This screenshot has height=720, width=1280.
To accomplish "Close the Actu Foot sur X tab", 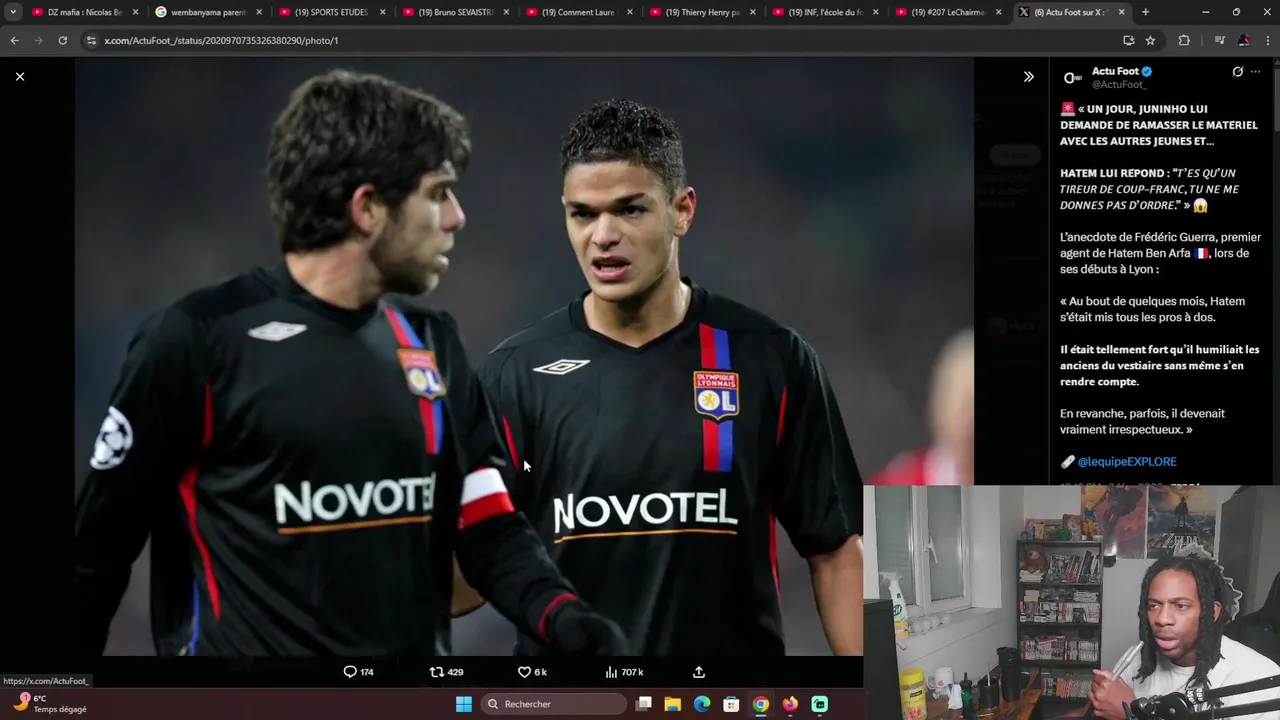I will point(1121,12).
